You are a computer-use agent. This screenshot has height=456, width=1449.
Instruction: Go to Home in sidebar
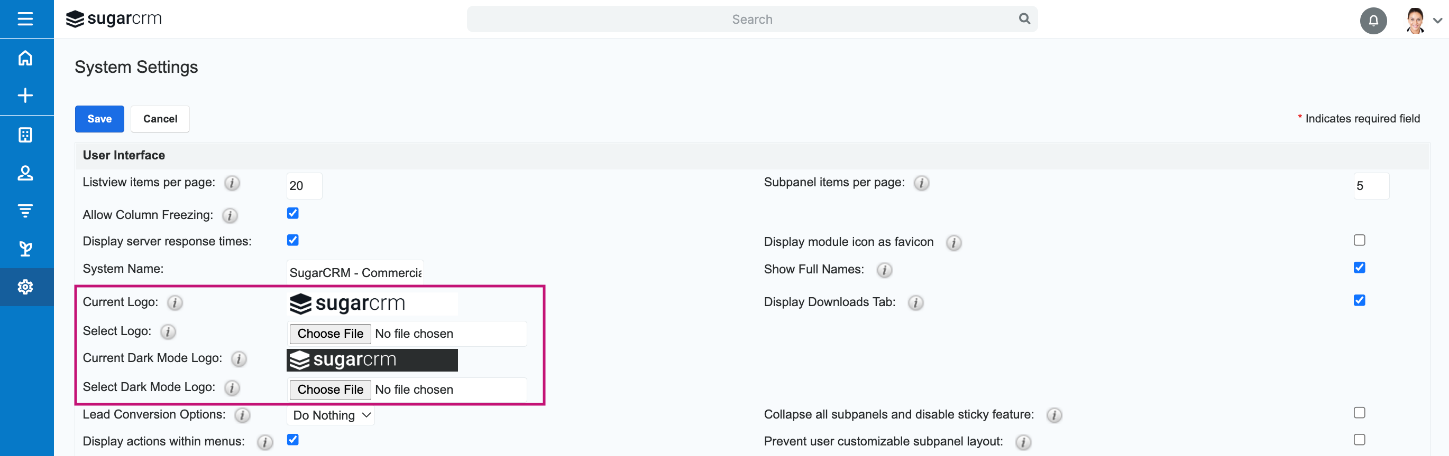point(26,58)
